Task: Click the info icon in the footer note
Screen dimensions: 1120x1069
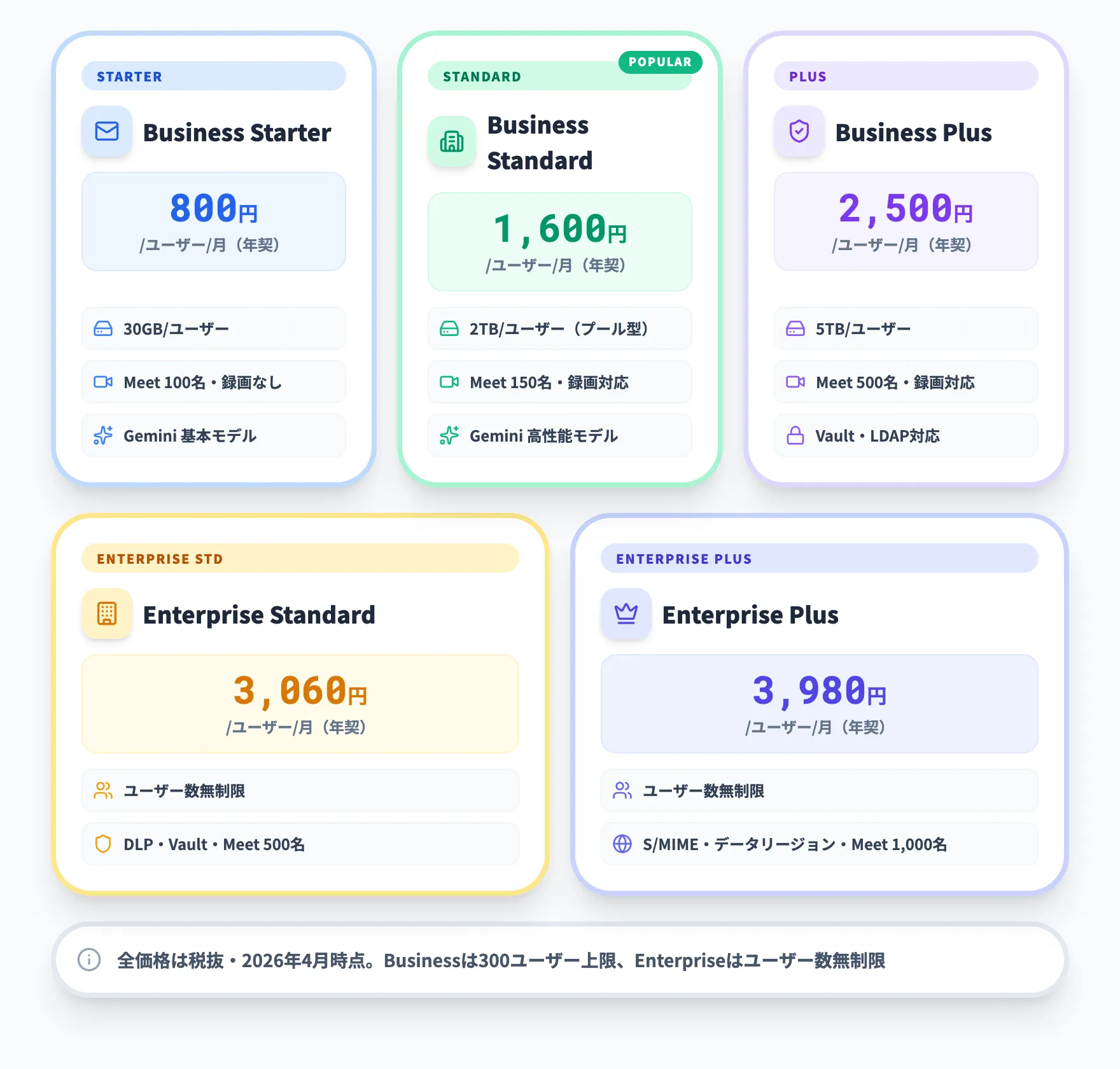Action: pyautogui.click(x=89, y=960)
